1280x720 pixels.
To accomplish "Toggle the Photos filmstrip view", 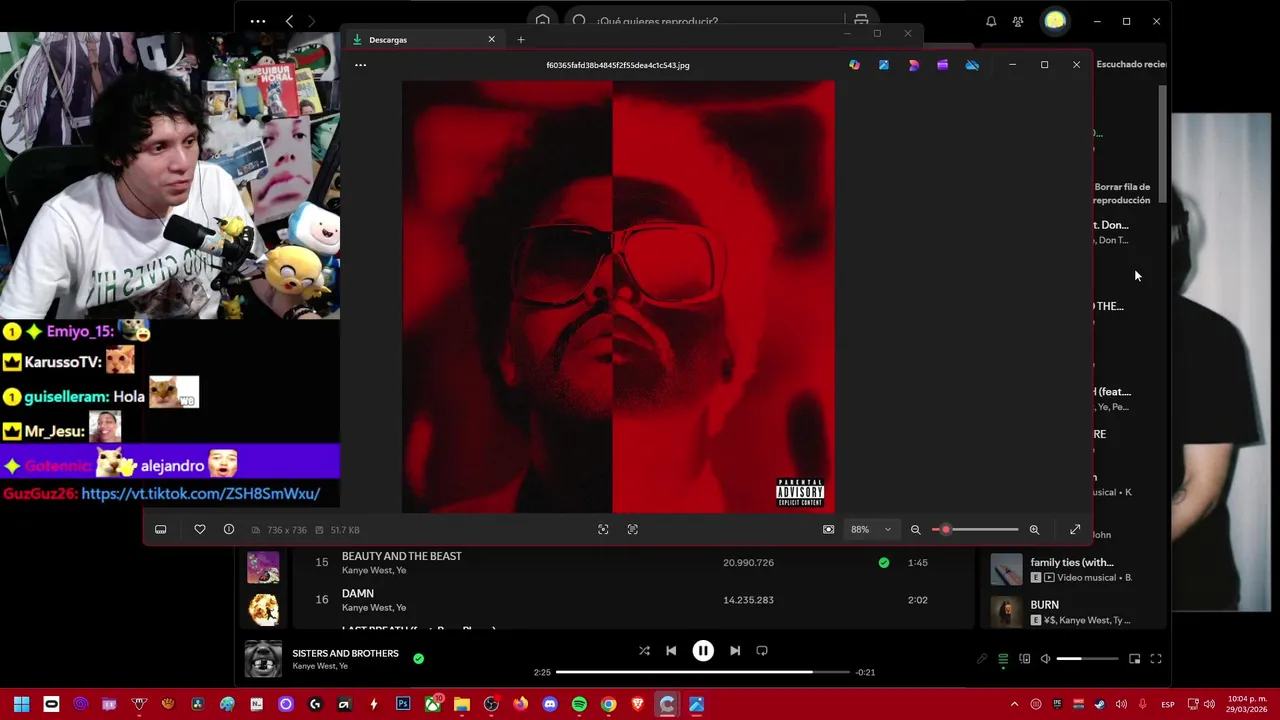I will pos(160,530).
